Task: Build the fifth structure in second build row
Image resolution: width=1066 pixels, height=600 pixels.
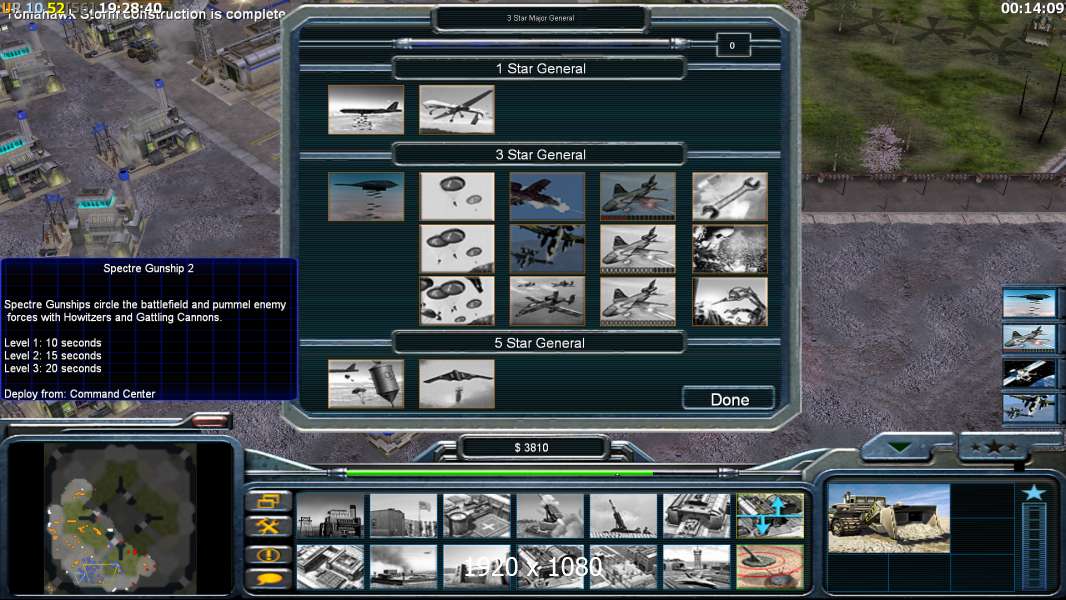Action: click(623, 566)
